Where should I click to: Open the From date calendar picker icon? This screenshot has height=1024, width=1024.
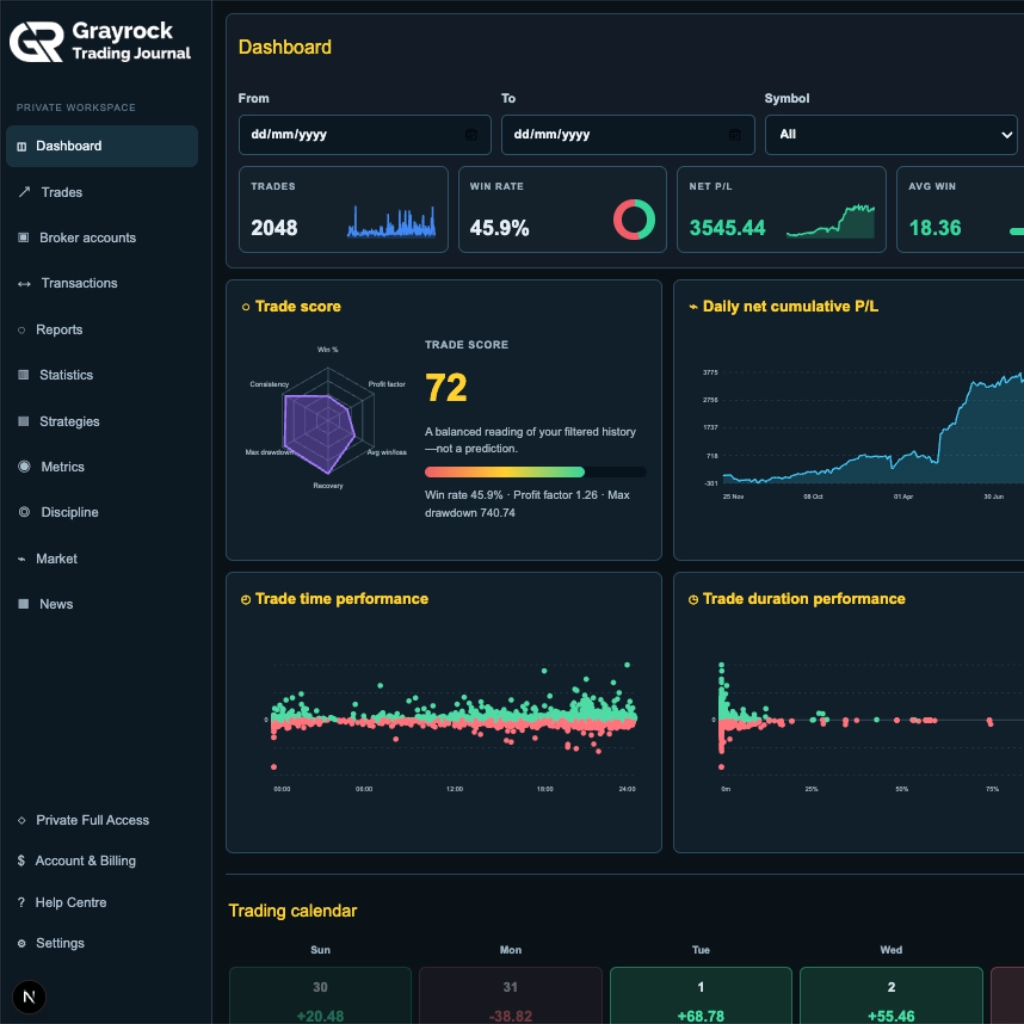471,135
